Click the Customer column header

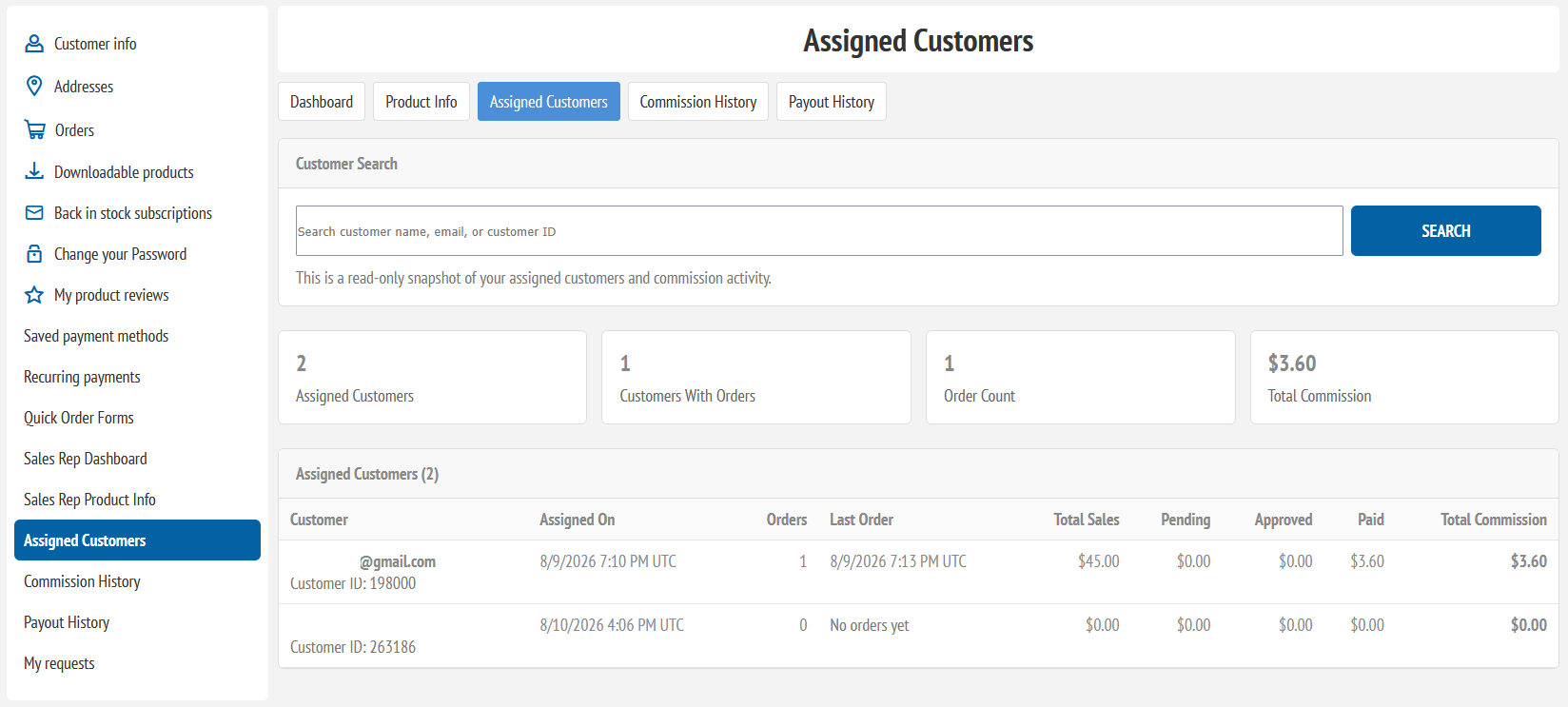pos(319,520)
